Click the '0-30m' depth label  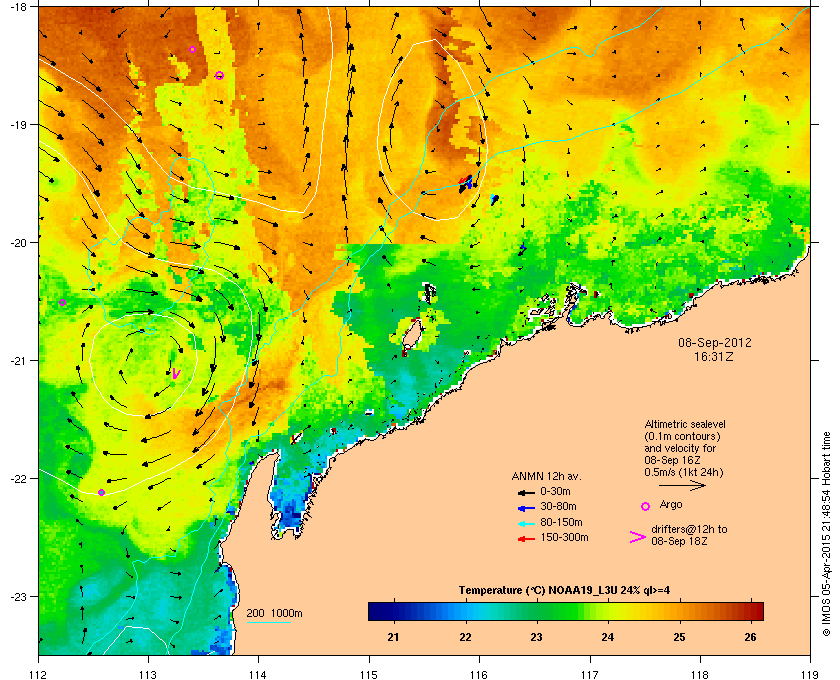pos(555,491)
